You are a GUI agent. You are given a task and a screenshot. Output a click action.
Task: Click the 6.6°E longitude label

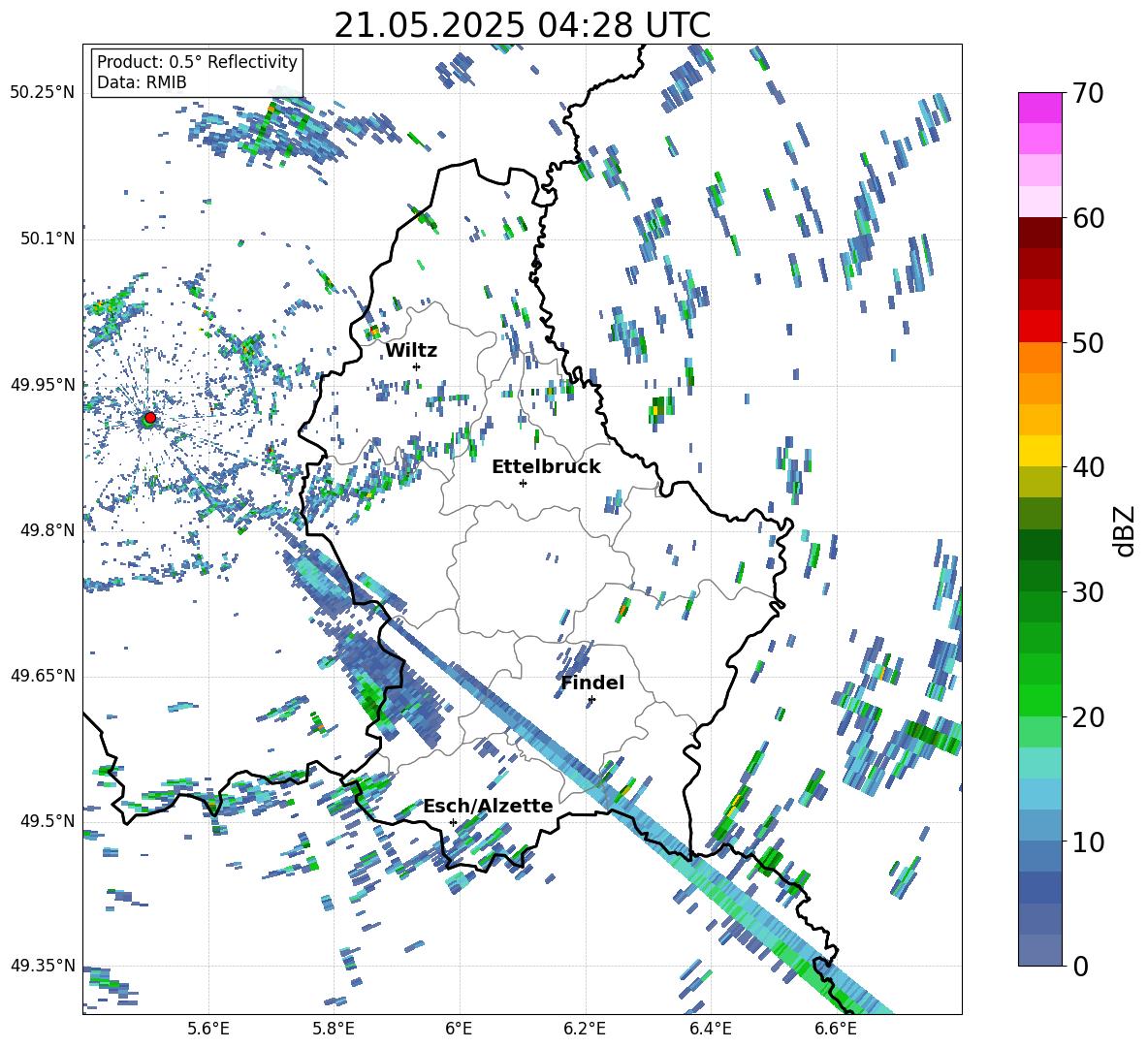click(836, 1029)
